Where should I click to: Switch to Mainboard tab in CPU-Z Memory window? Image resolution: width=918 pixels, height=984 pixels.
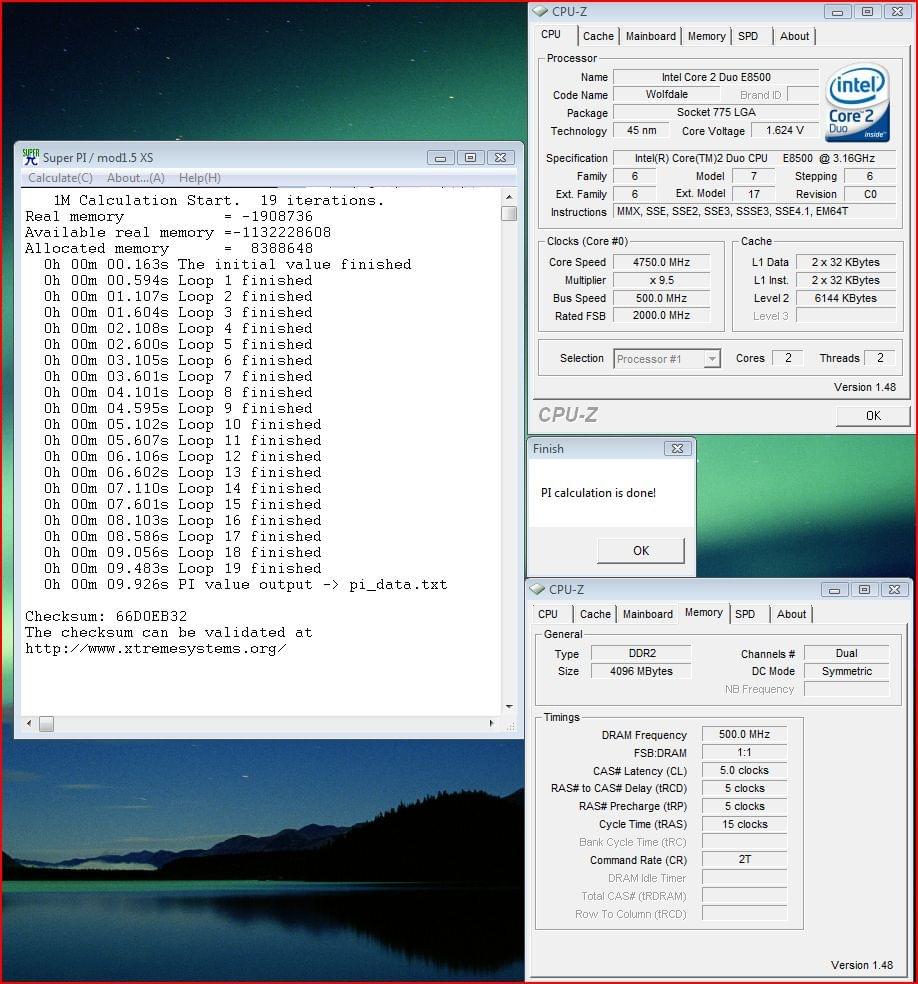pos(648,614)
